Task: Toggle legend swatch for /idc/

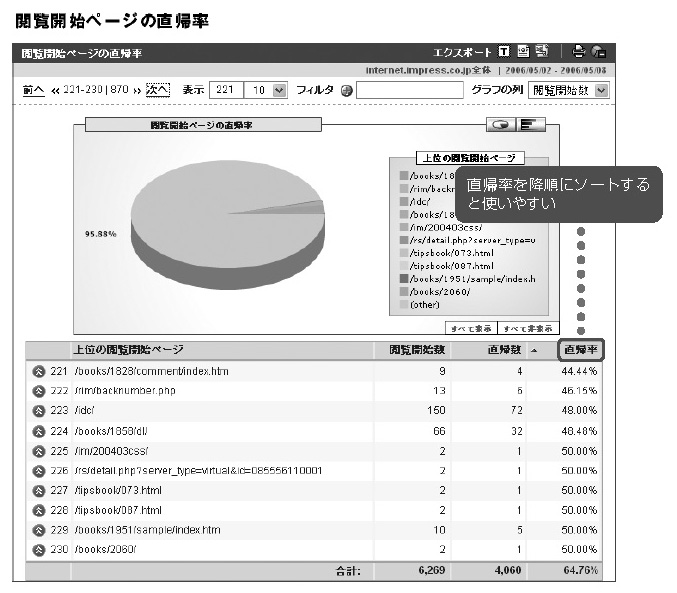Action: point(404,202)
